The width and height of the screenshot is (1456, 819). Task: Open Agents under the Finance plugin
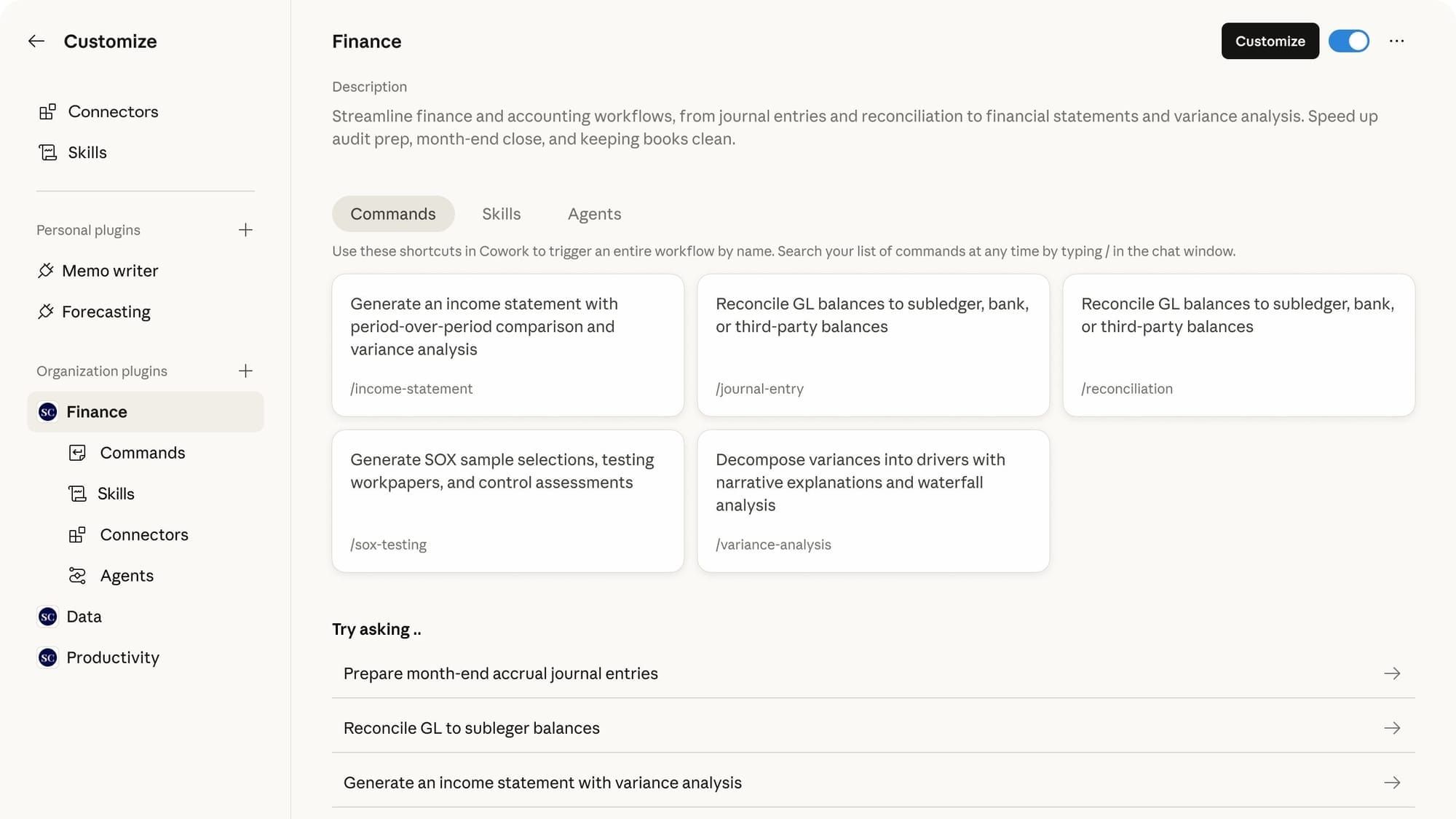tap(127, 576)
